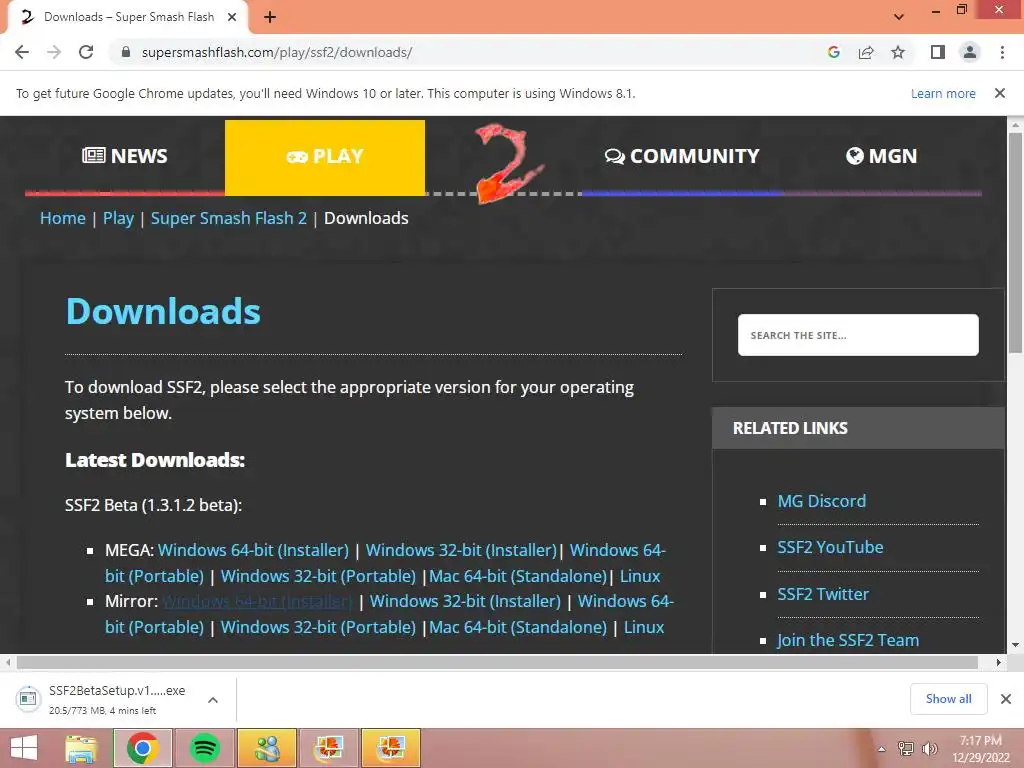Click the horizontal page scrollbar
This screenshot has width=1024, height=768.
click(x=497, y=662)
